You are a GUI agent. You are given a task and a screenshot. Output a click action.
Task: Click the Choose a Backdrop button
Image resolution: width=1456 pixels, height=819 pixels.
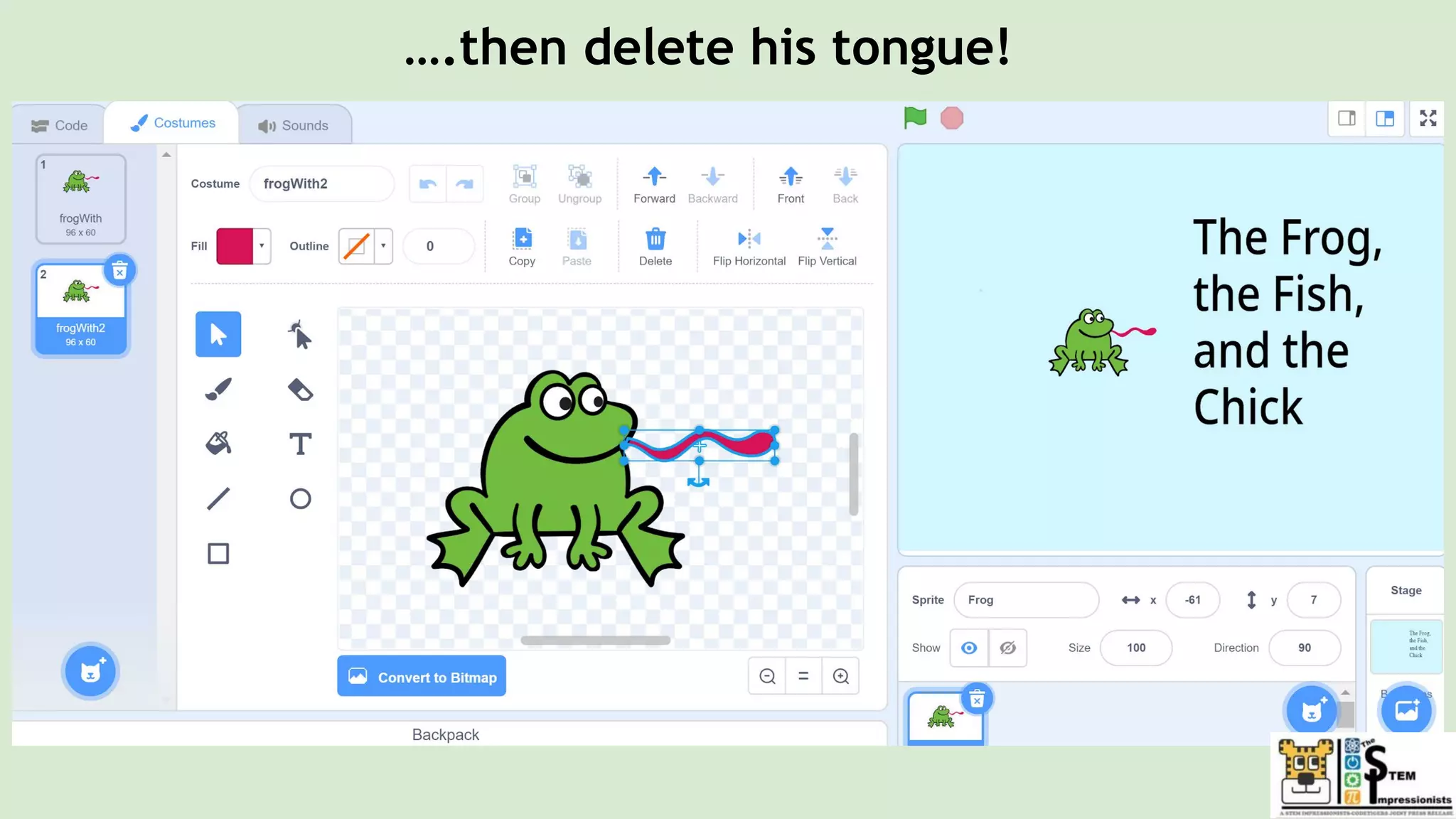(x=1406, y=710)
